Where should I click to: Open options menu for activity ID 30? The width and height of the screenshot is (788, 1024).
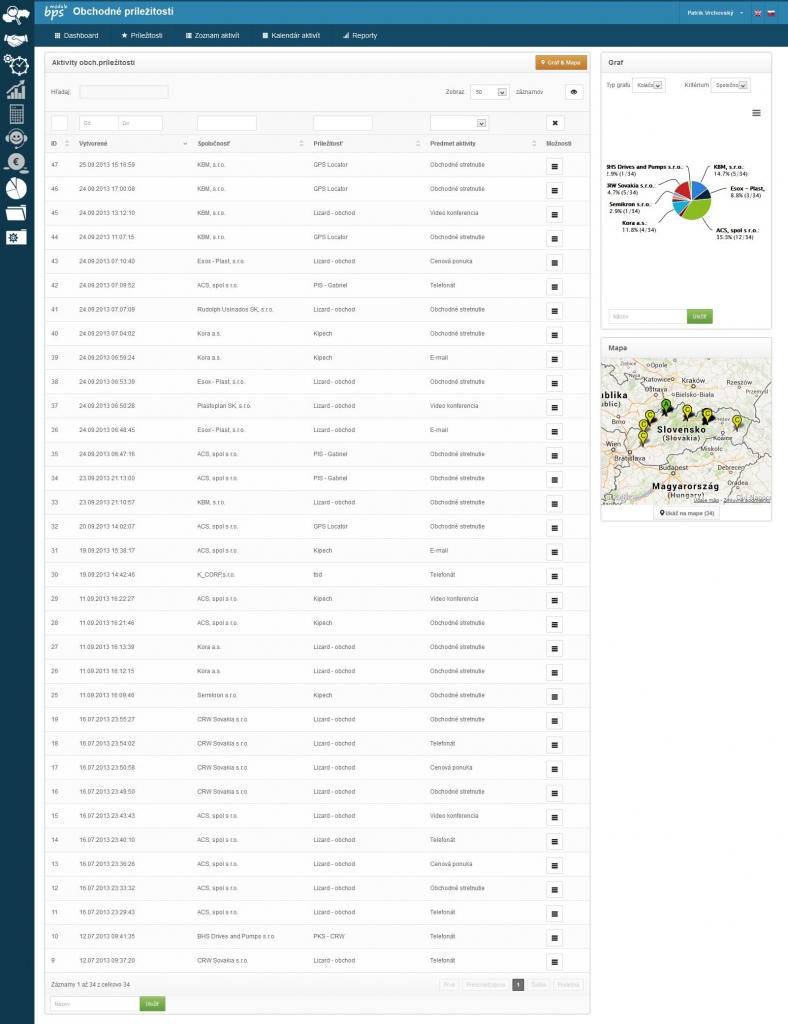click(554, 576)
